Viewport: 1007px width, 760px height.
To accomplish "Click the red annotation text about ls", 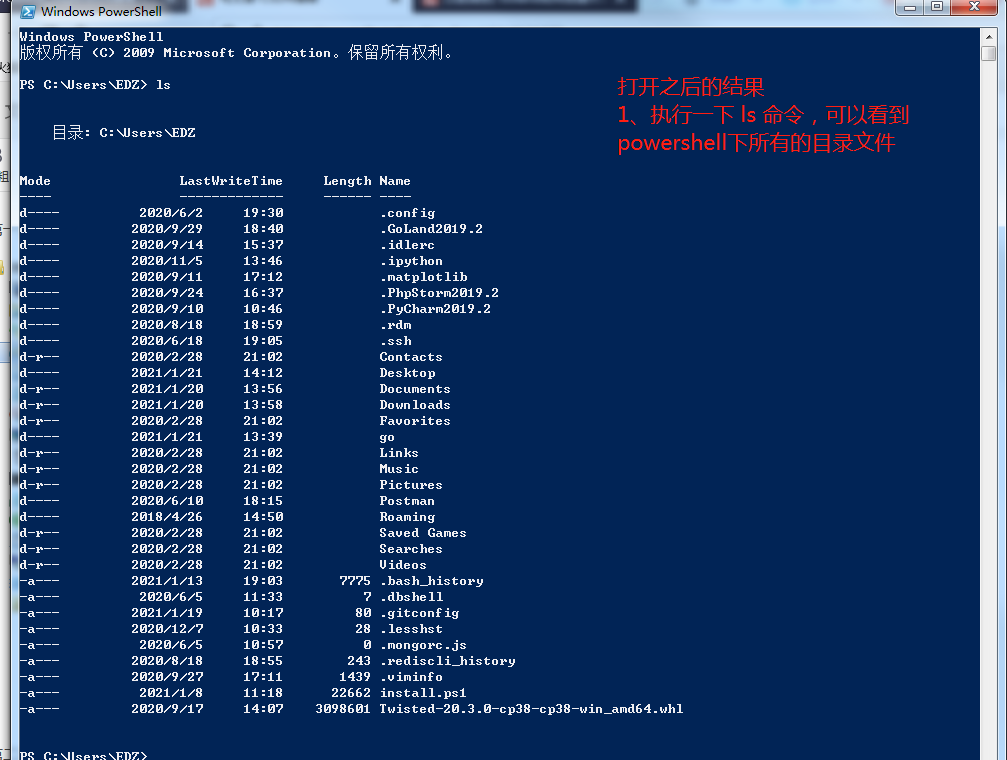I will pos(763,115).
